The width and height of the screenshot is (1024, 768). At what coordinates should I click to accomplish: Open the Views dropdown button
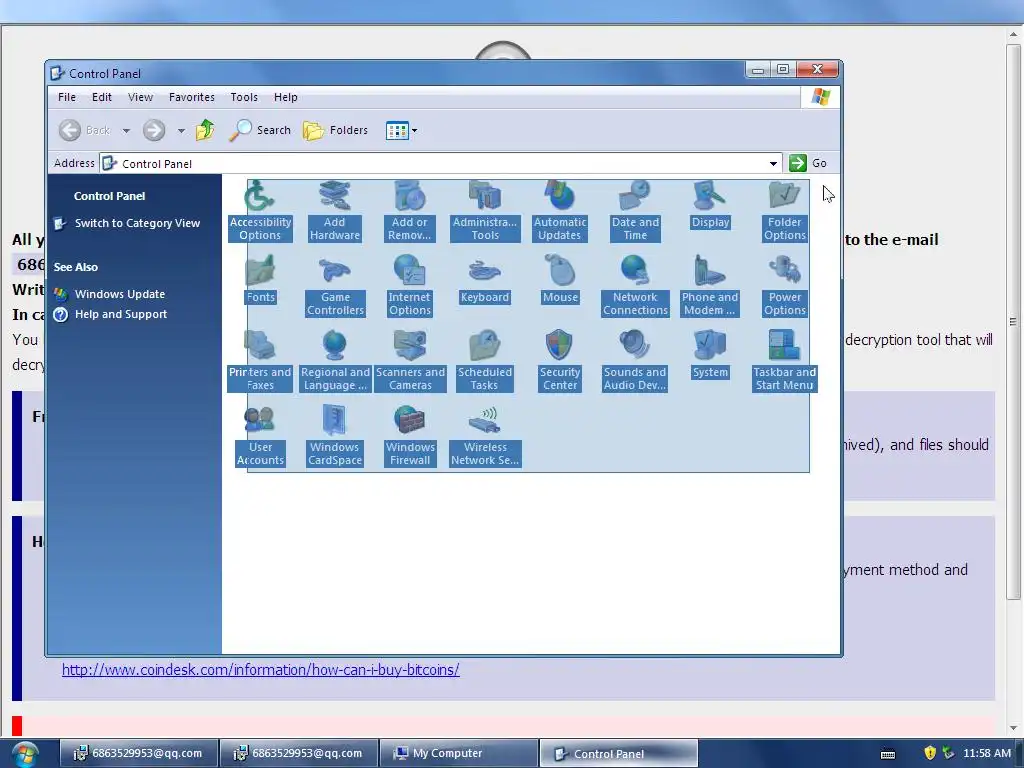tap(401, 131)
